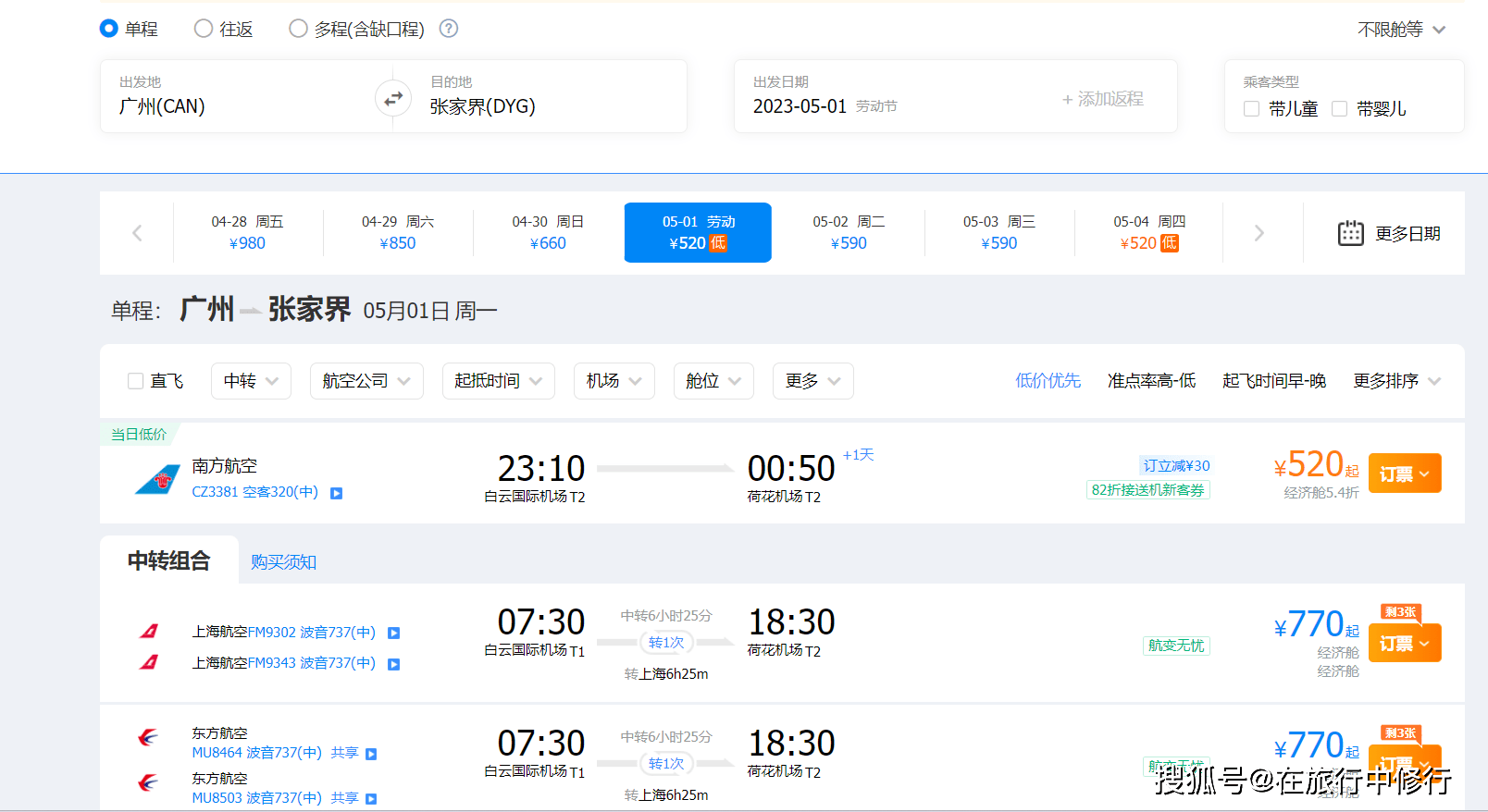Enable the 直飞 direct flight checkbox

click(136, 381)
